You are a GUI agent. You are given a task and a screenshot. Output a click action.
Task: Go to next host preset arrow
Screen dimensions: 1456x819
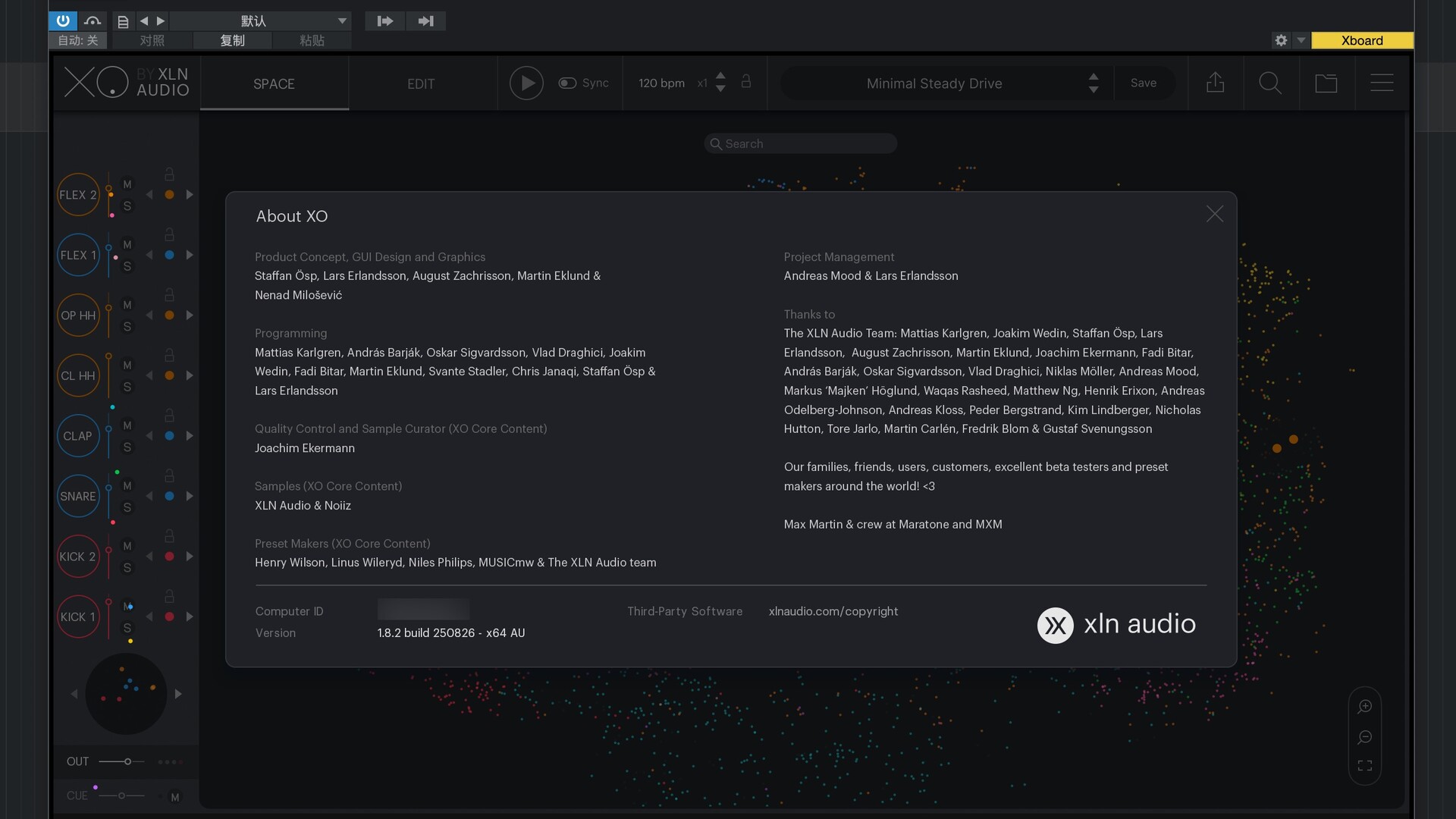(x=160, y=21)
